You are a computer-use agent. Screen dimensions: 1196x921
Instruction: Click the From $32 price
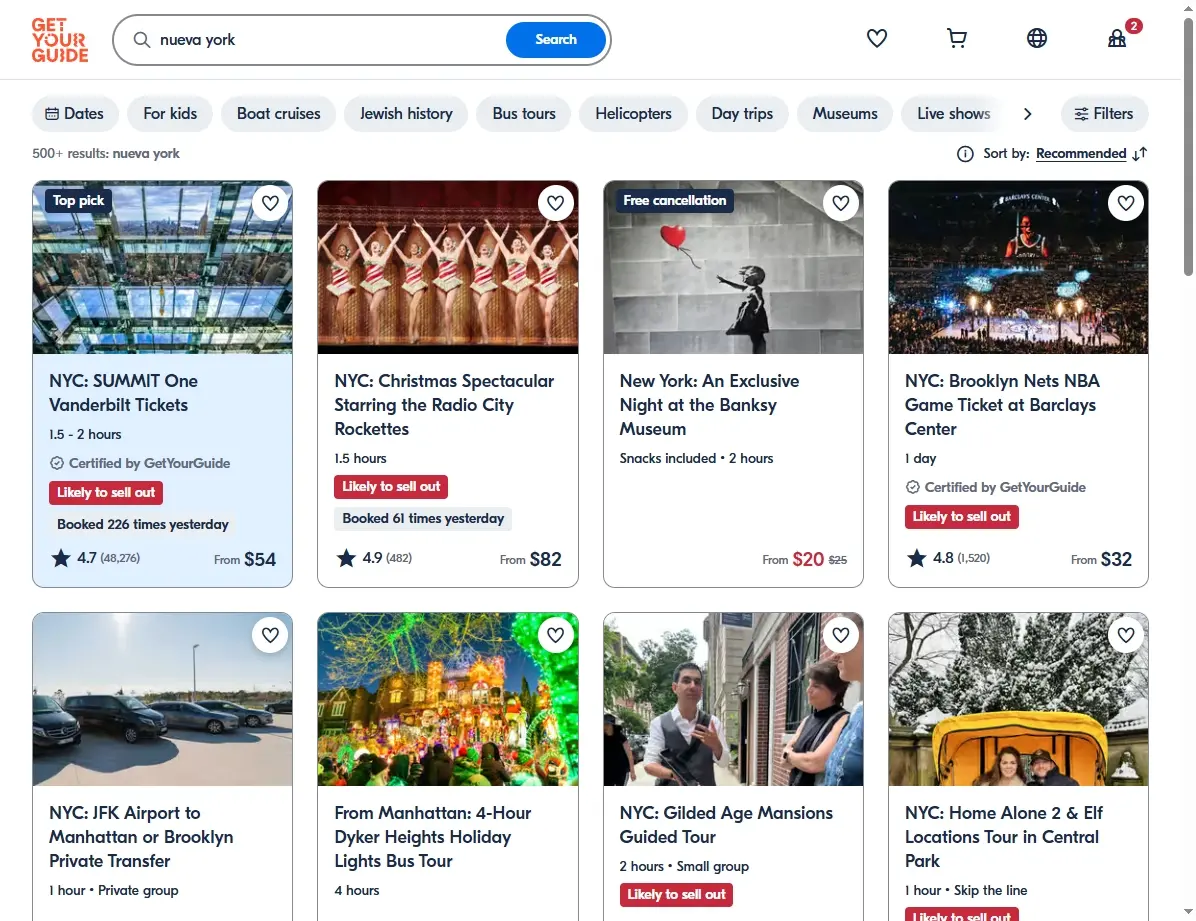tap(1101, 559)
